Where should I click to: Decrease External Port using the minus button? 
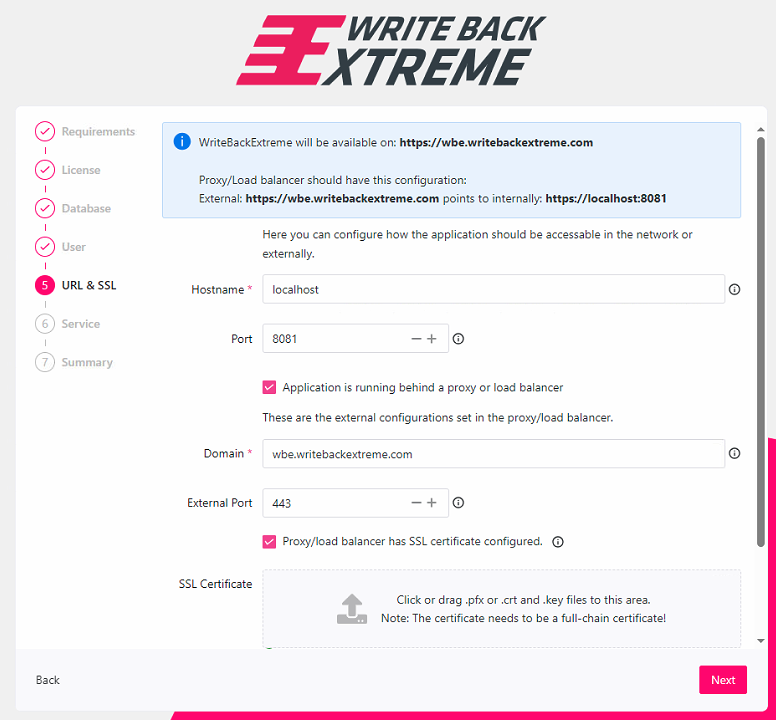click(x=416, y=503)
